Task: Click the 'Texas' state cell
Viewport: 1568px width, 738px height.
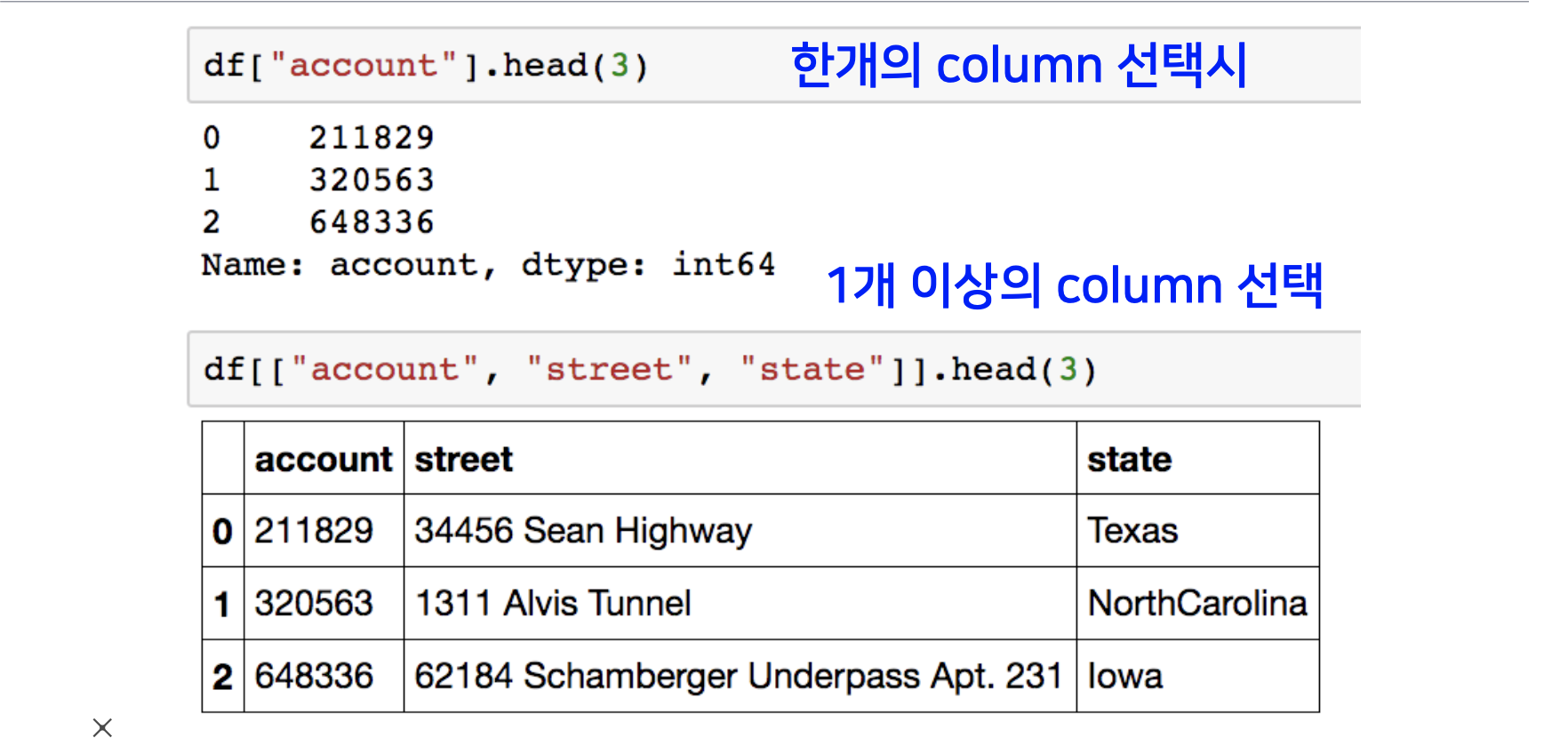Action: [1197, 531]
